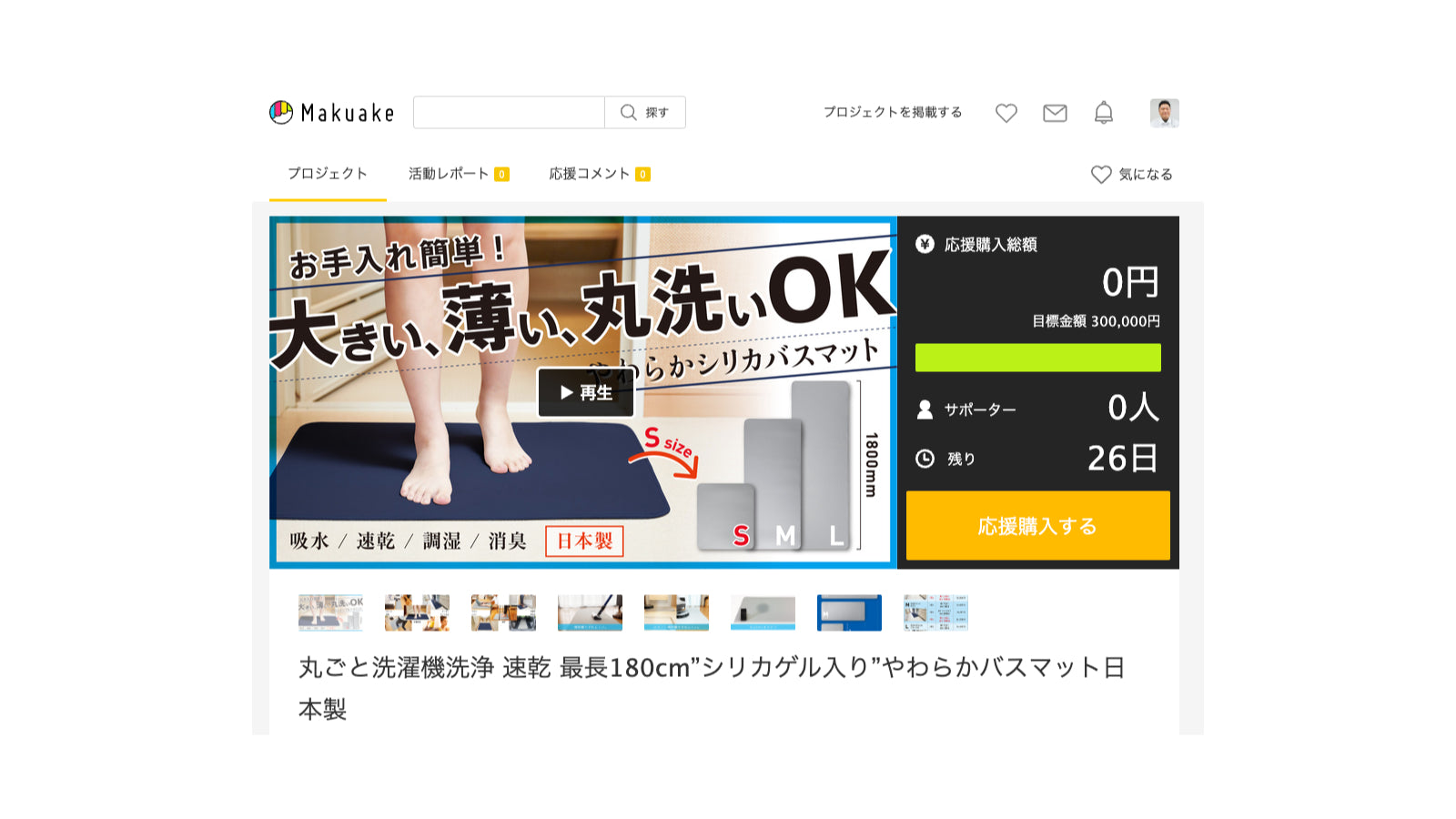
Task: Open messages envelope icon
Action: pyautogui.click(x=1055, y=113)
